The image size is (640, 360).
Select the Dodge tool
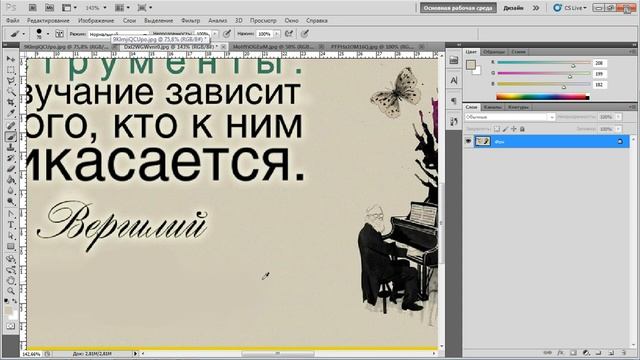point(11,202)
